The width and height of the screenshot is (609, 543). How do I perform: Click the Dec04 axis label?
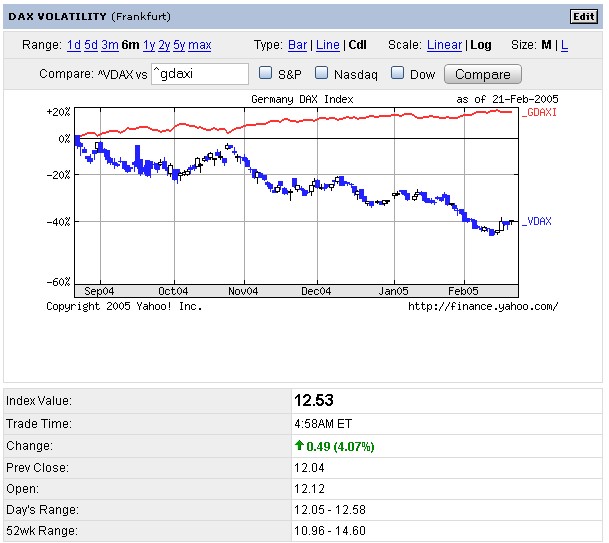tap(316, 291)
